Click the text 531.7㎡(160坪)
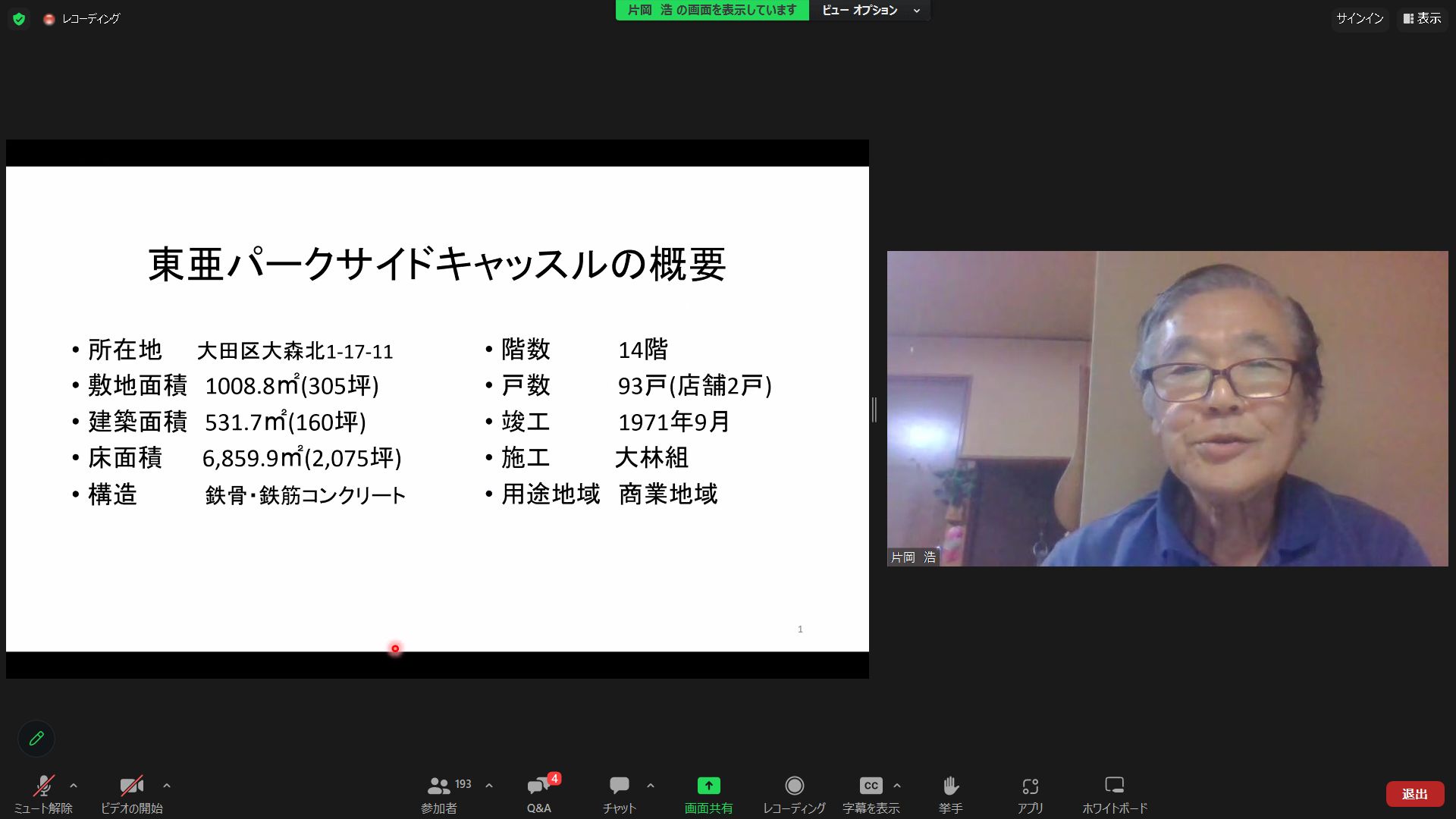1456x819 pixels. 285,422
